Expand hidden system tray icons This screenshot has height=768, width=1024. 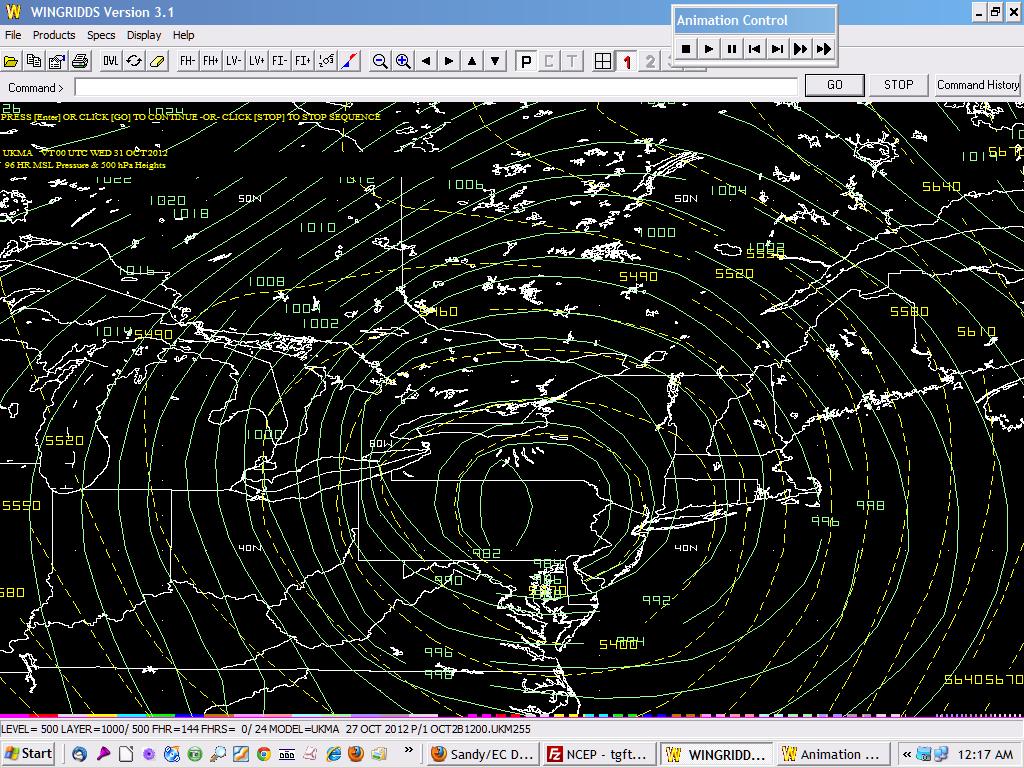click(906, 754)
